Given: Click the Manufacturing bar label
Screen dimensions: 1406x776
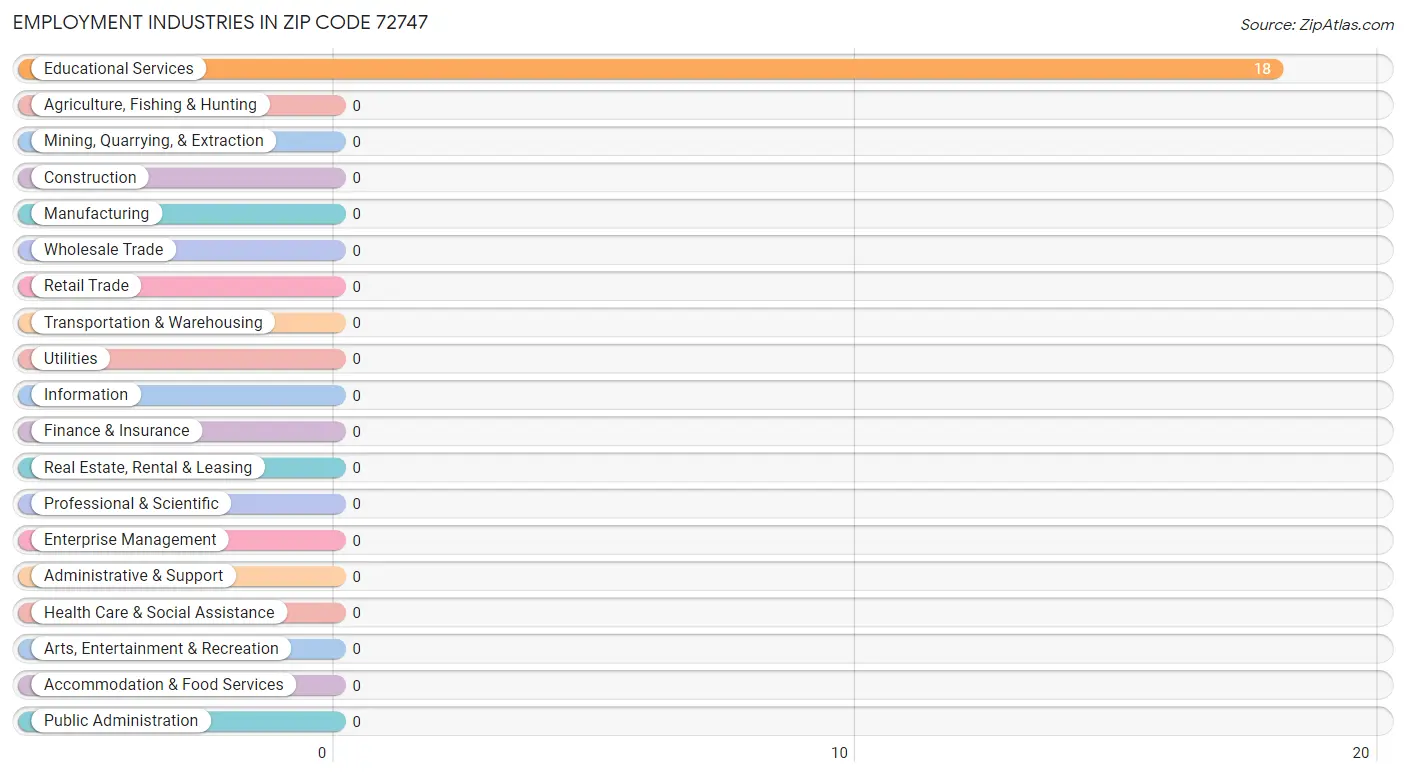Looking at the screenshot, I should [x=96, y=214].
